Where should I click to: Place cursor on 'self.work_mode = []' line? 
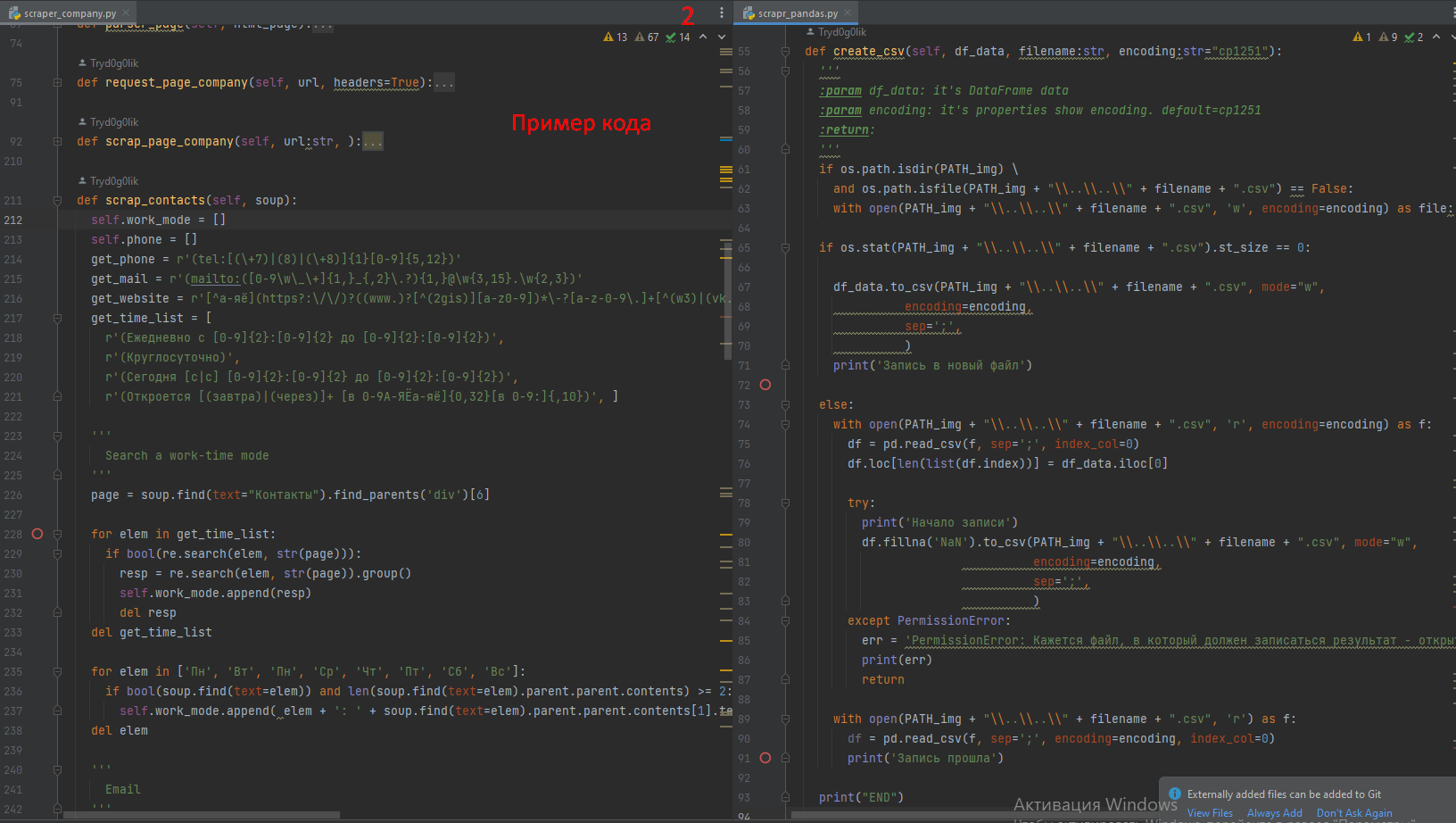[159, 220]
